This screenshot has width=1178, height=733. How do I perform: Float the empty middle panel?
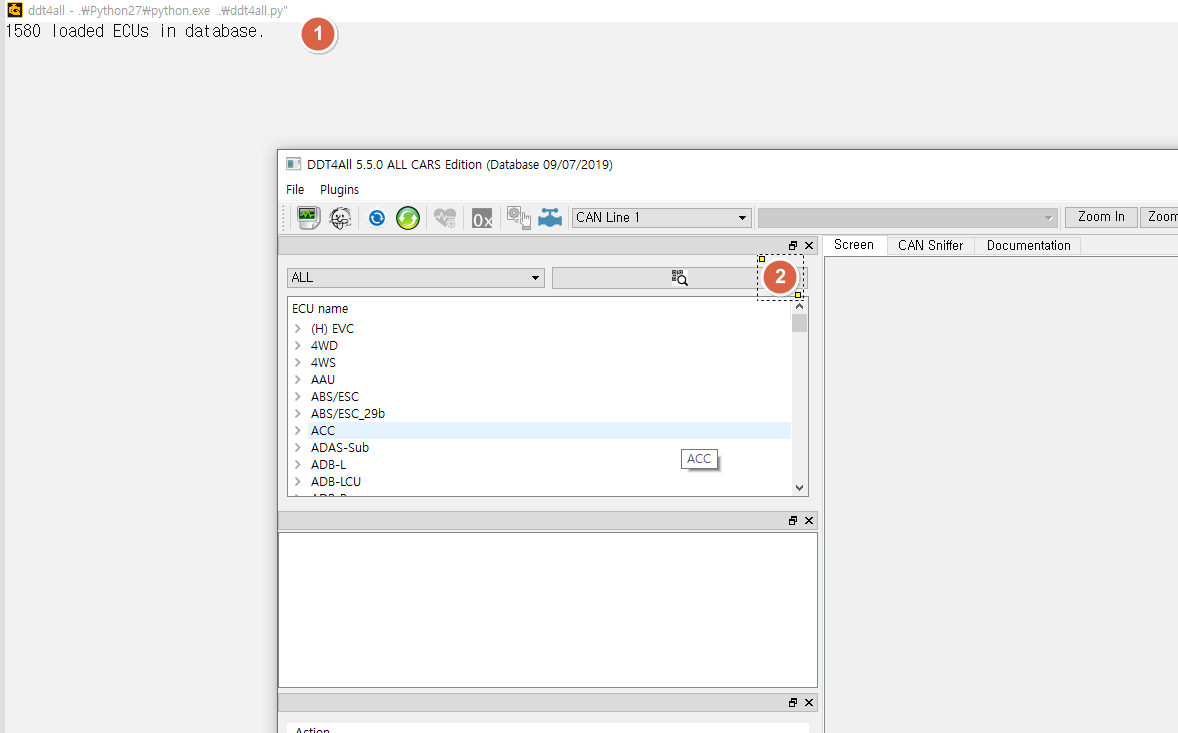793,520
